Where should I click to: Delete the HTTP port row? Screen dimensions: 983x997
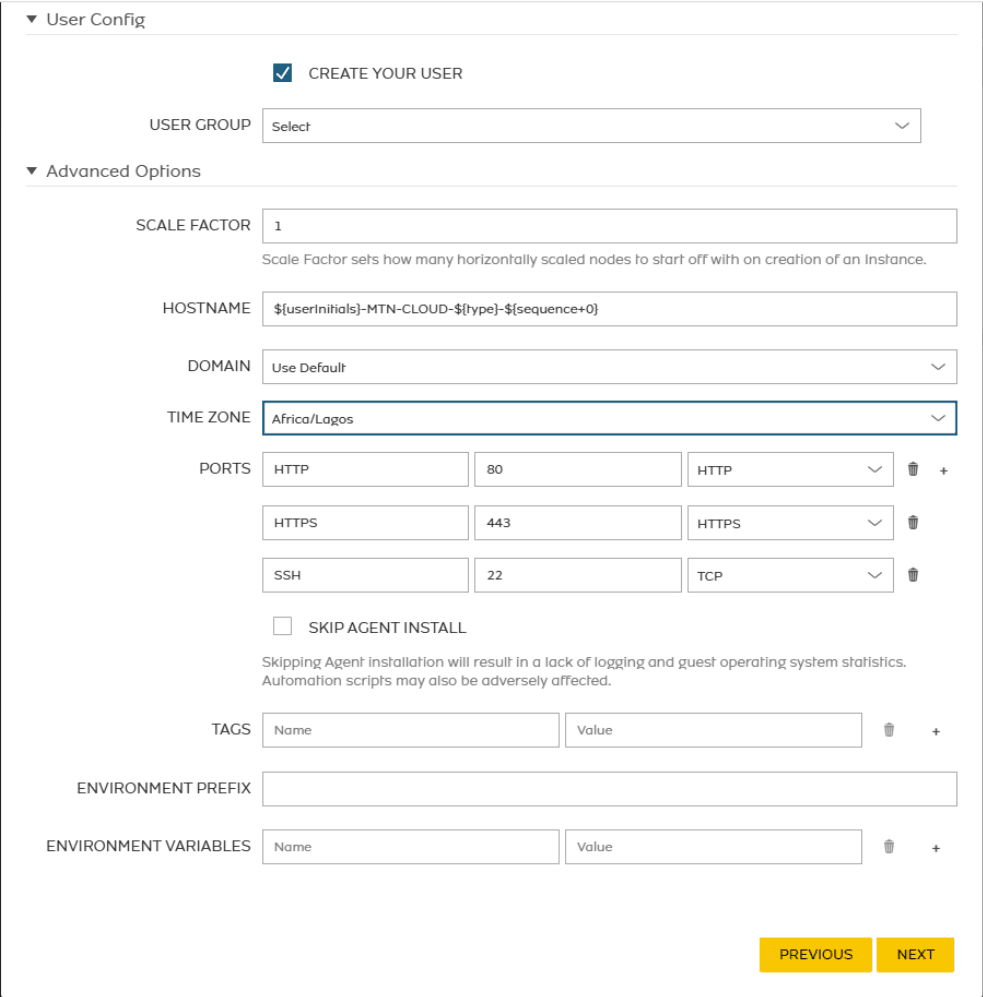click(913, 469)
